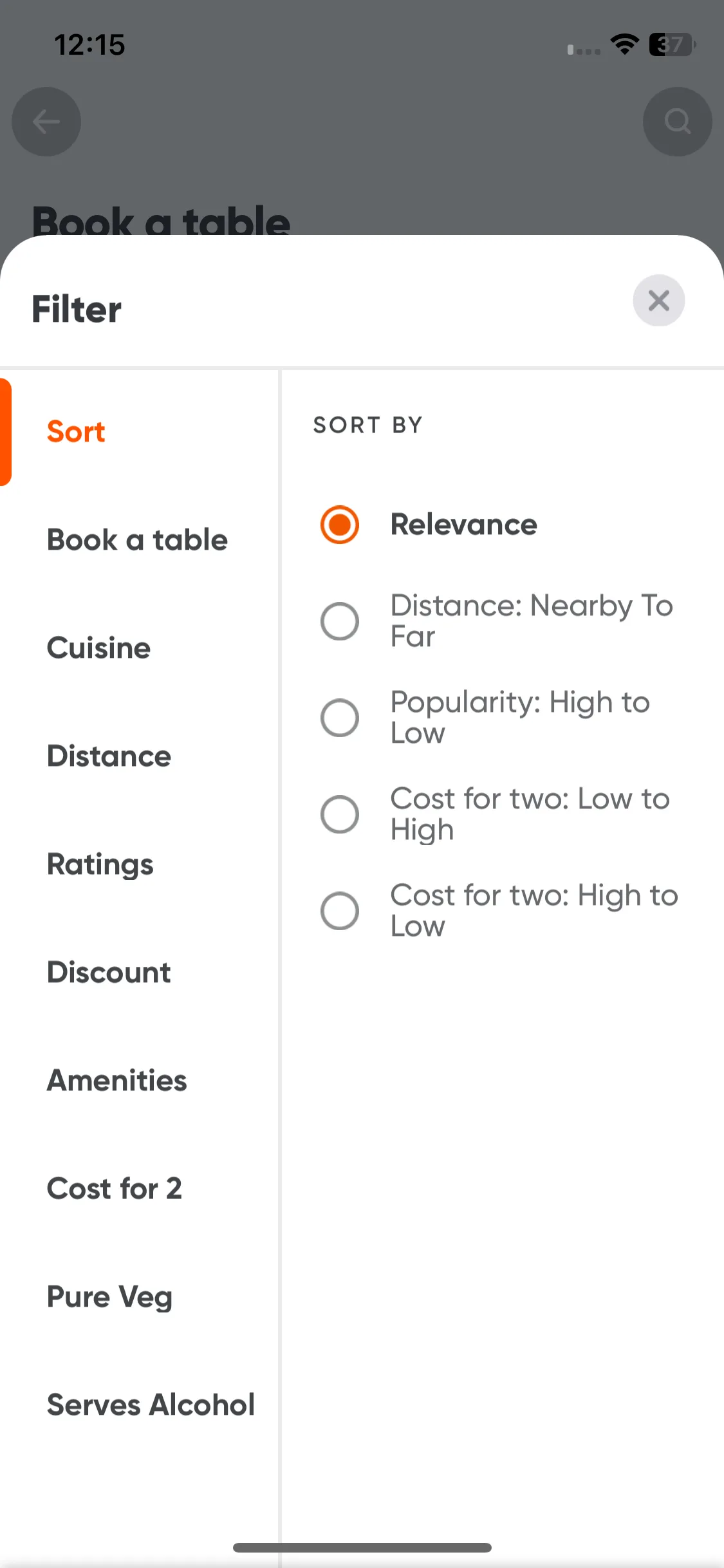Tap the Wi-Fi status icon
The image size is (724, 1568).
624,44
